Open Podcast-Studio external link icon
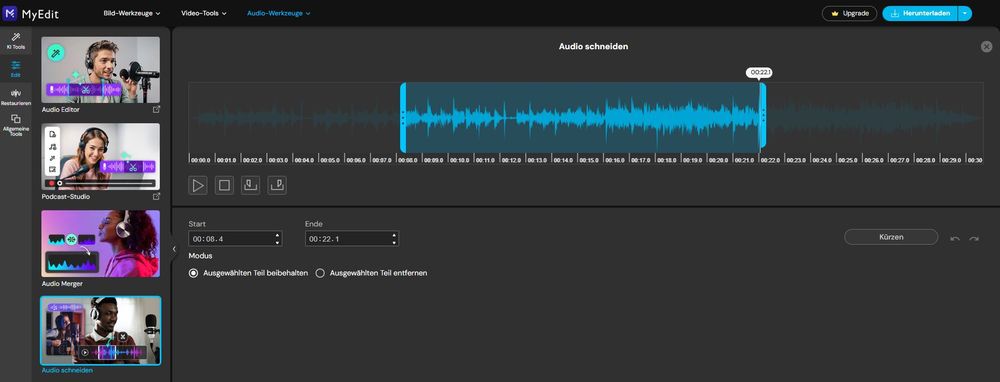The image size is (1000, 382). (x=156, y=196)
